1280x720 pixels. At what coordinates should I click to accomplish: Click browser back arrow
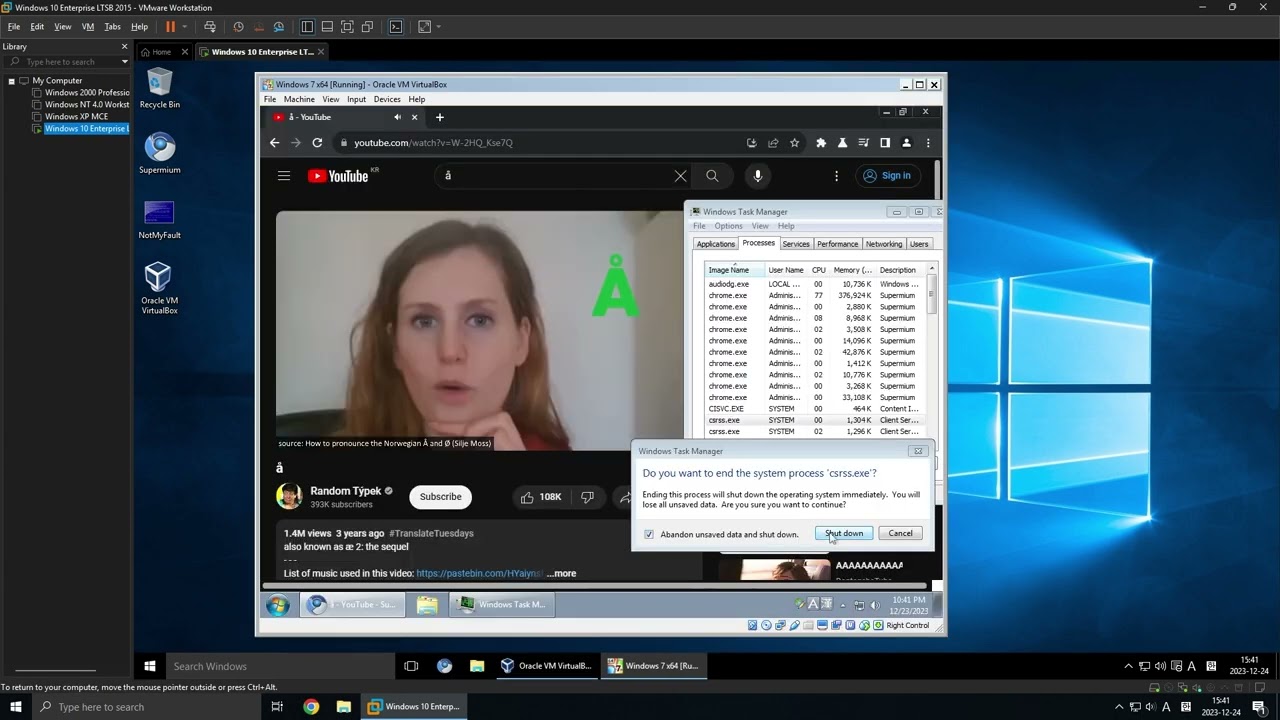pos(274,143)
